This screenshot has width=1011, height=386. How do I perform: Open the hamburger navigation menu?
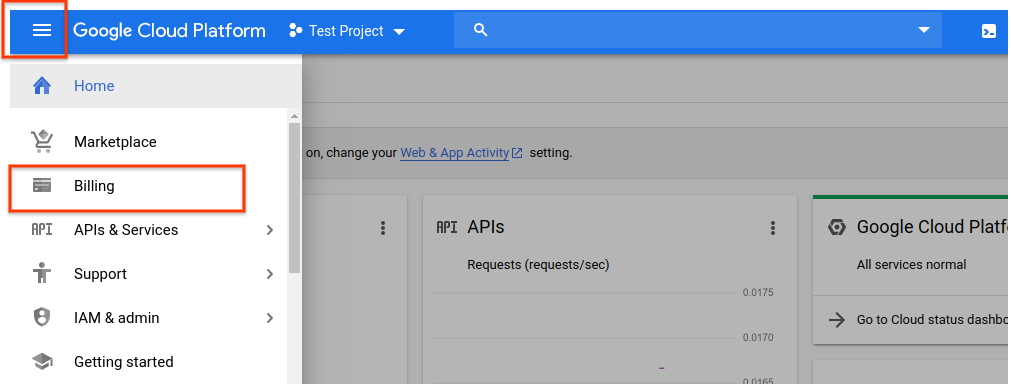coord(42,30)
